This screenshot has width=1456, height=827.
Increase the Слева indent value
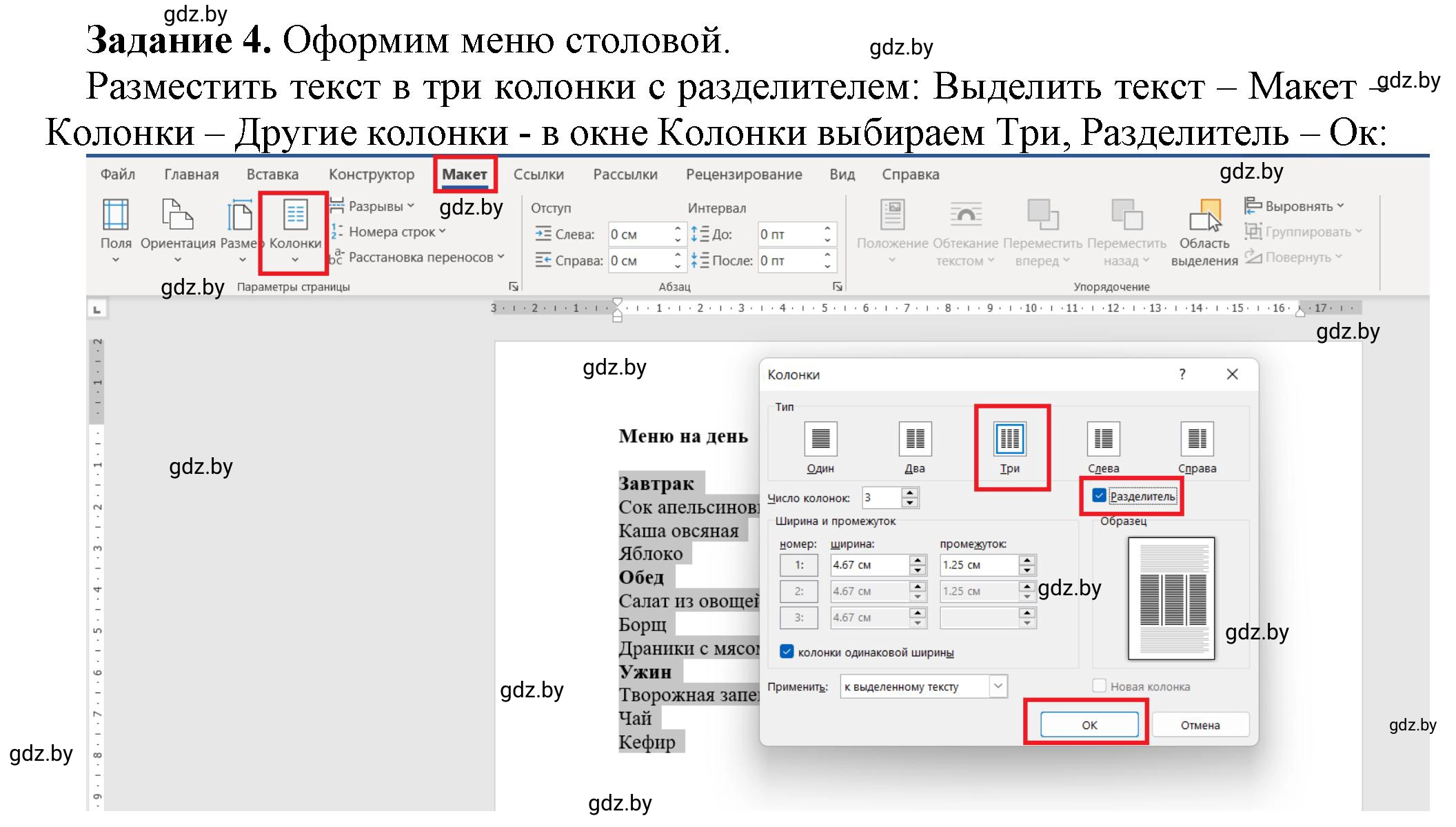tap(678, 229)
